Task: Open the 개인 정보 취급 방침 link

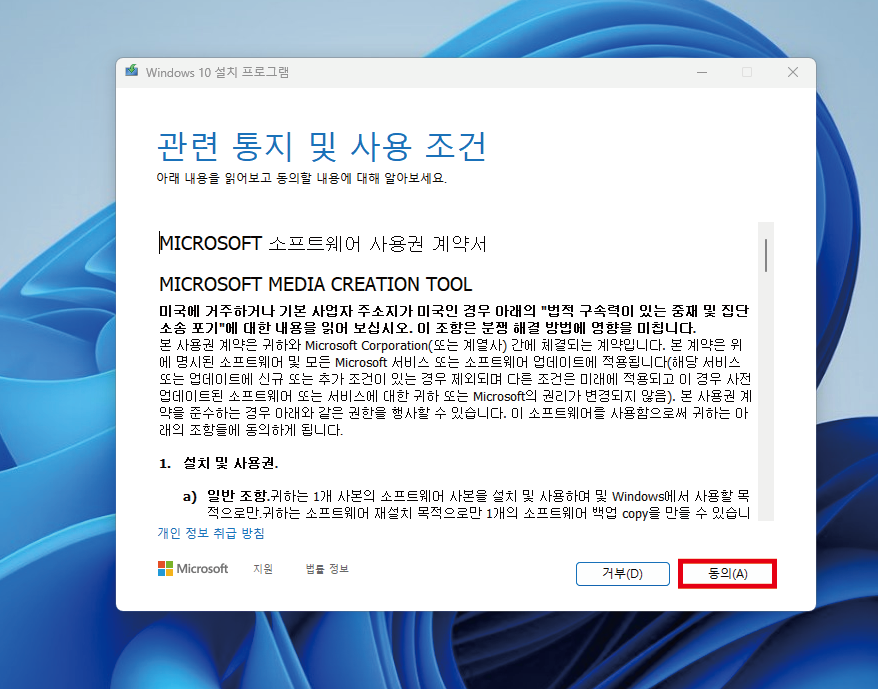Action: [x=211, y=533]
